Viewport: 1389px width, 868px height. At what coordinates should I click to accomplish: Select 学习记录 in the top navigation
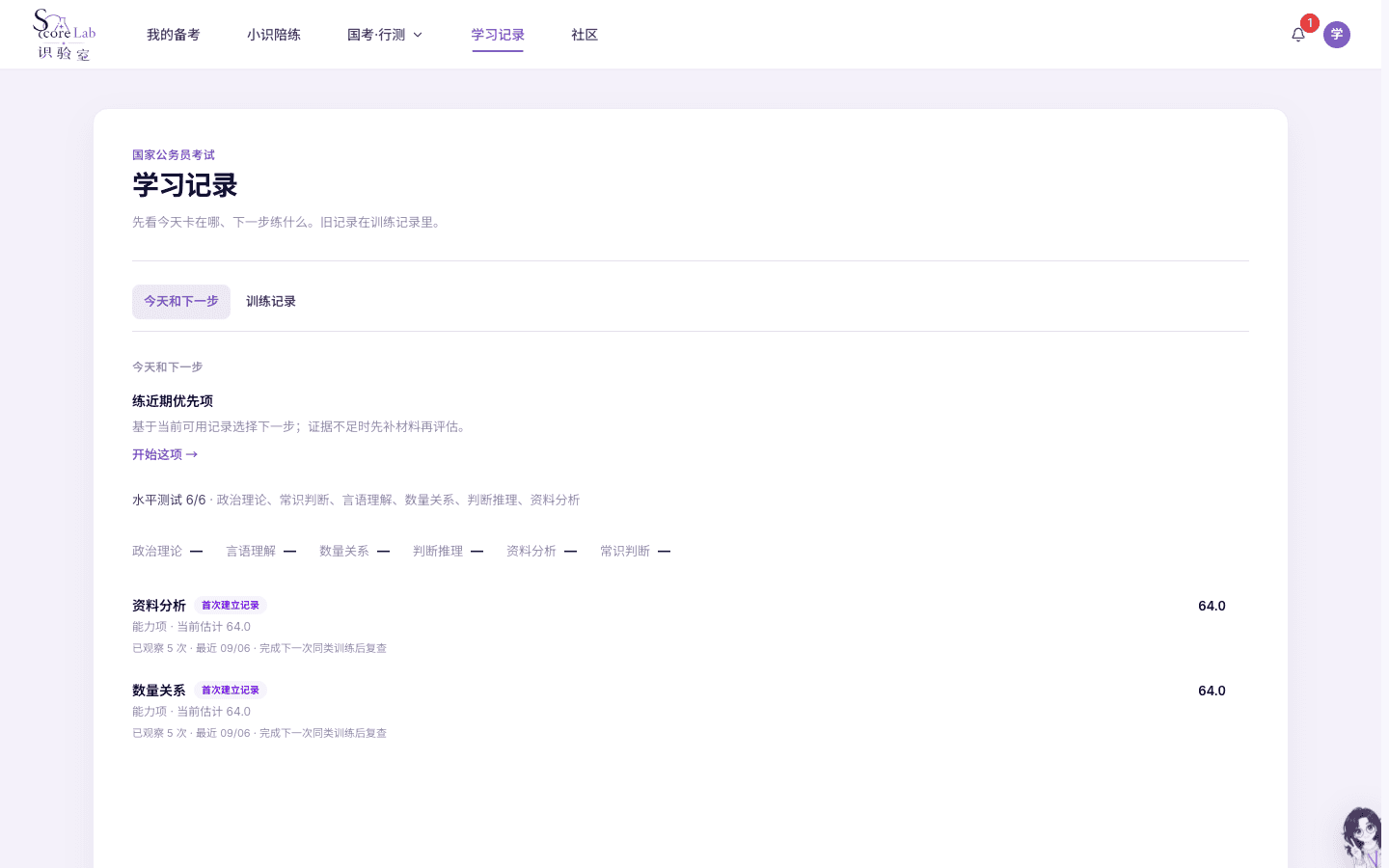click(x=498, y=35)
